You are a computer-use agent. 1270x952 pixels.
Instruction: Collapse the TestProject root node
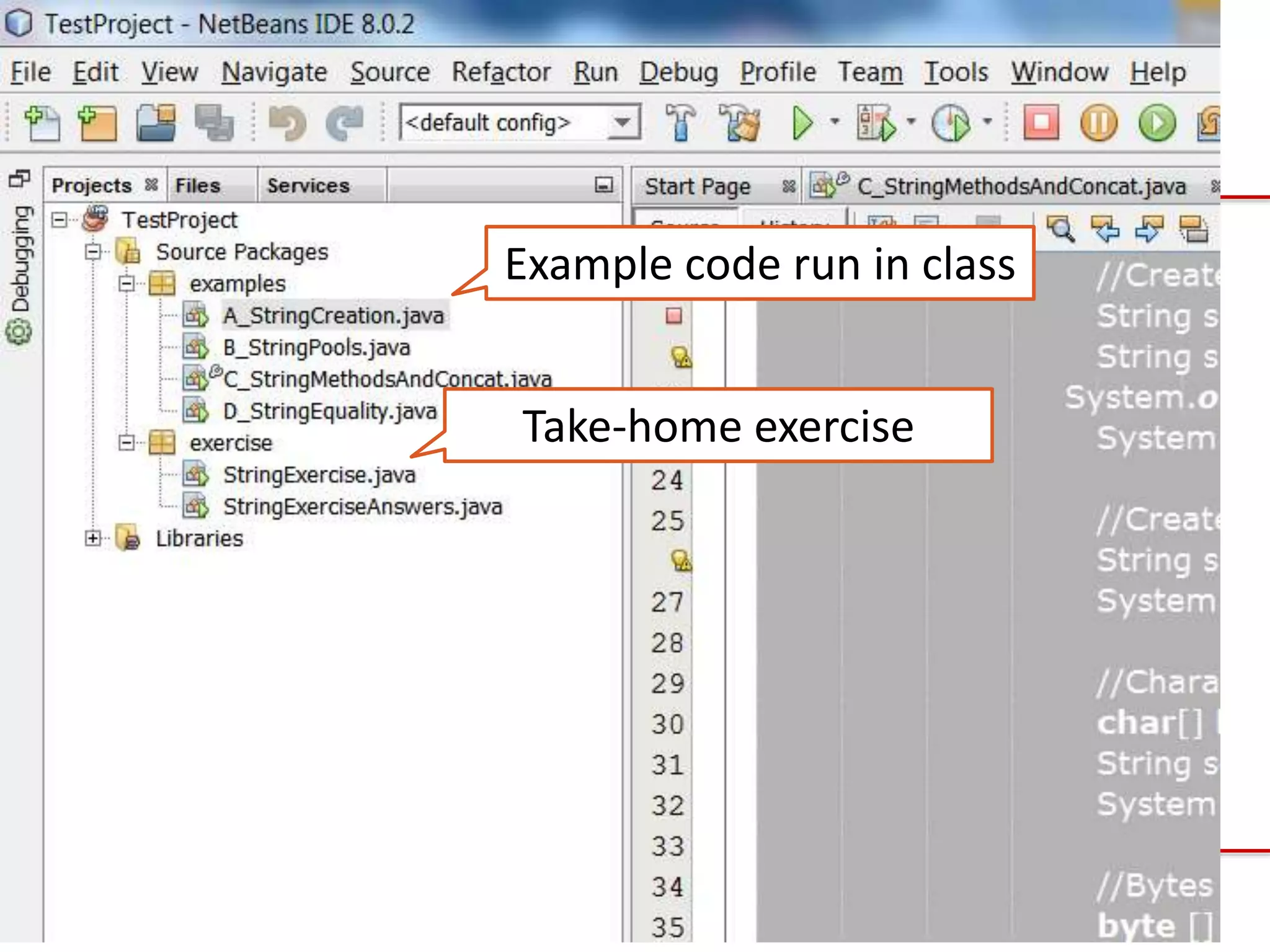[60, 220]
